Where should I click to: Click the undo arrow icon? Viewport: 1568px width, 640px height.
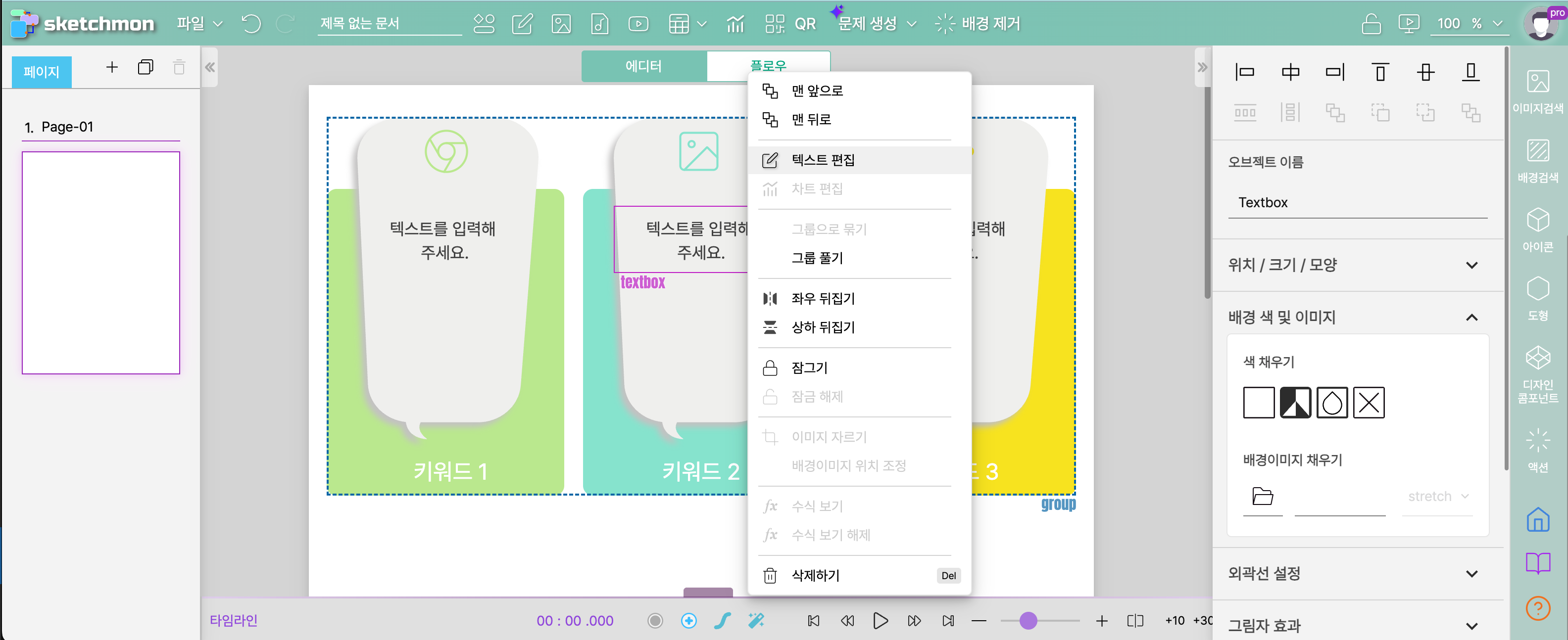(x=251, y=24)
